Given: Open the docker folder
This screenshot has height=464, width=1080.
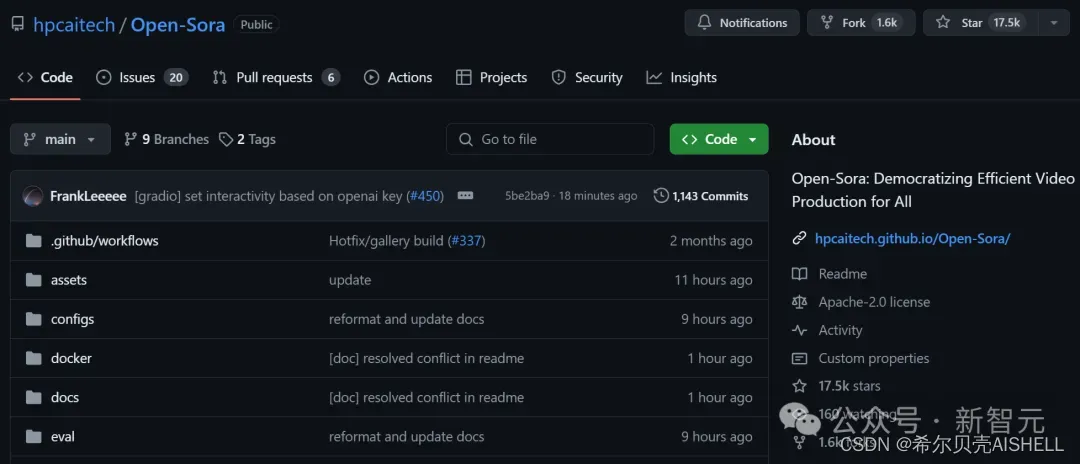Looking at the screenshot, I should (x=71, y=359).
